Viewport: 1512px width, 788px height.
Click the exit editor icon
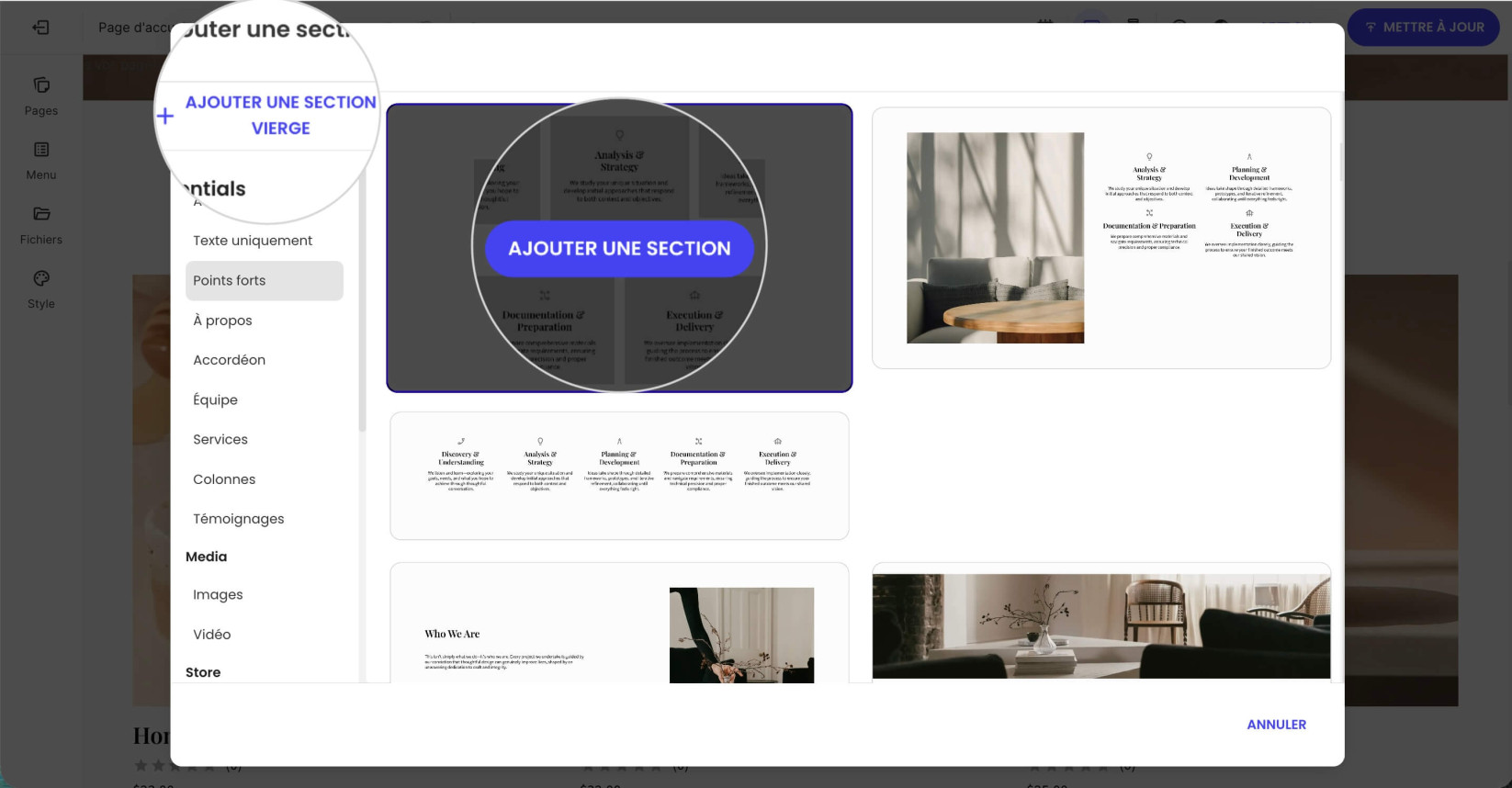[40, 28]
